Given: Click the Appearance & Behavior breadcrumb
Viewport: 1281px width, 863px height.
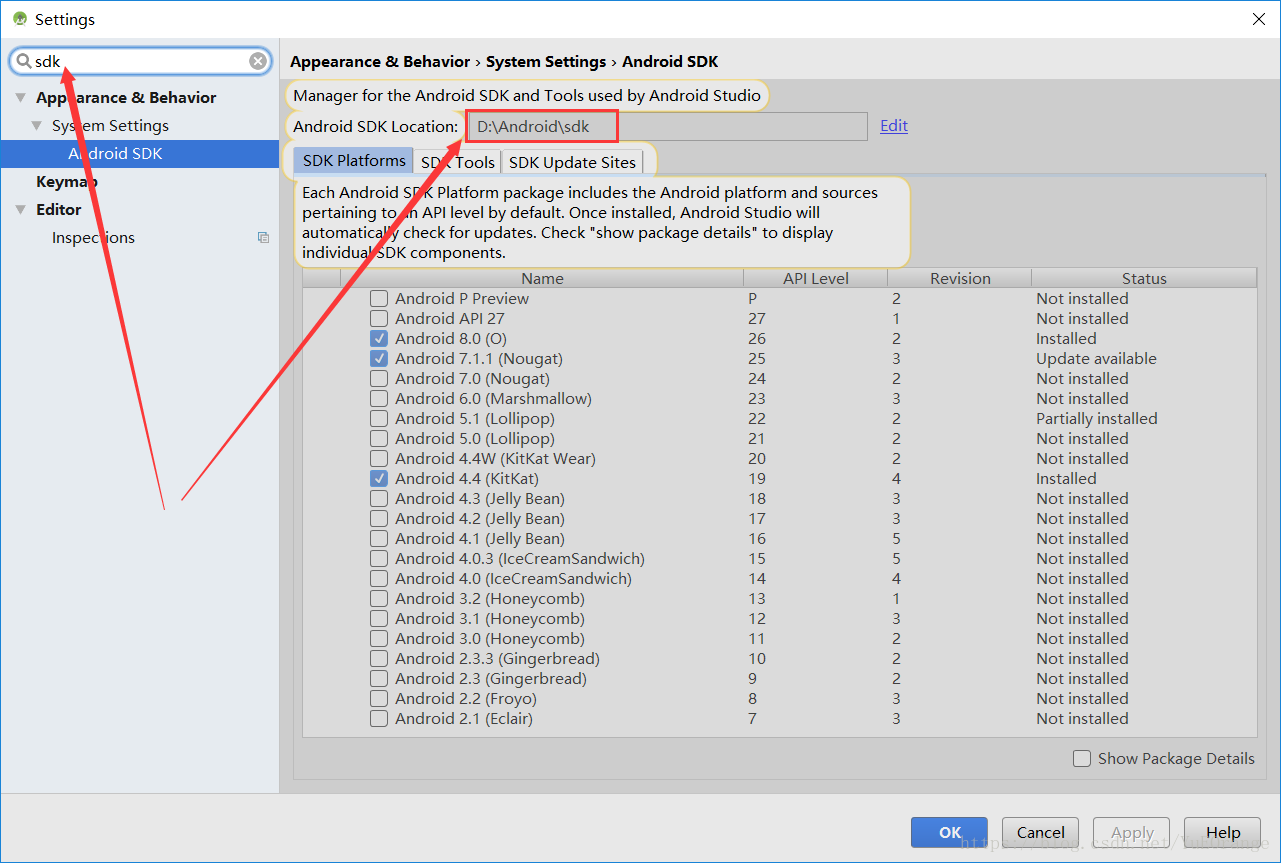Looking at the screenshot, I should (380, 61).
